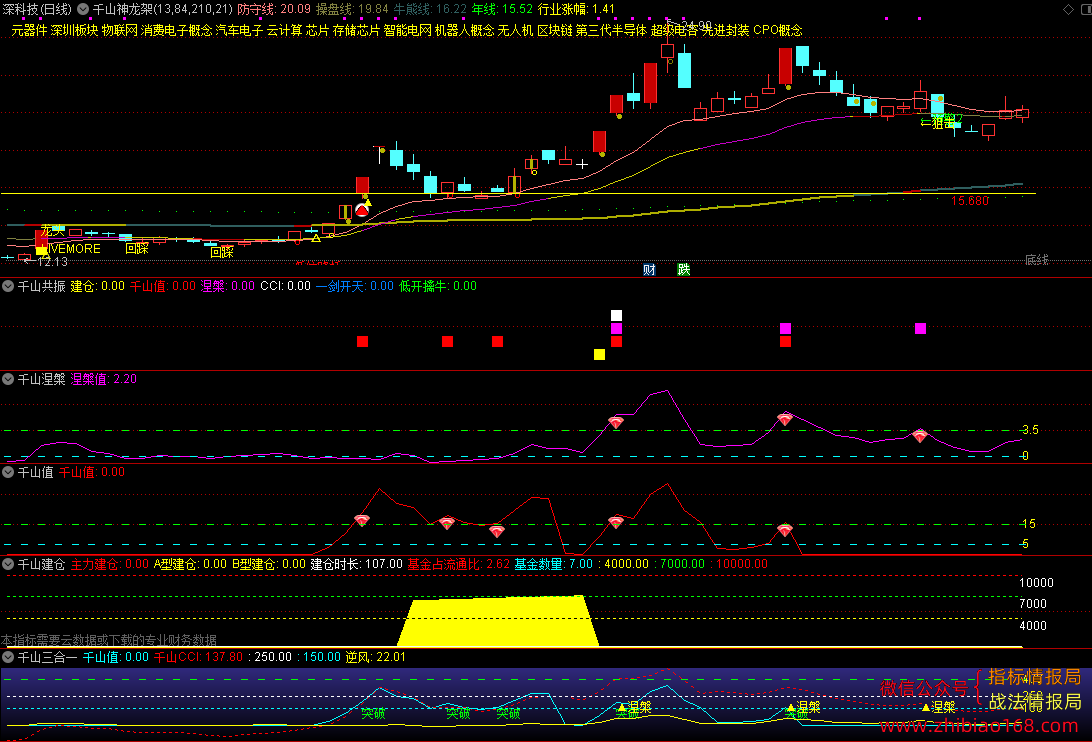Select the CPO概念 concept tag

click(x=777, y=31)
